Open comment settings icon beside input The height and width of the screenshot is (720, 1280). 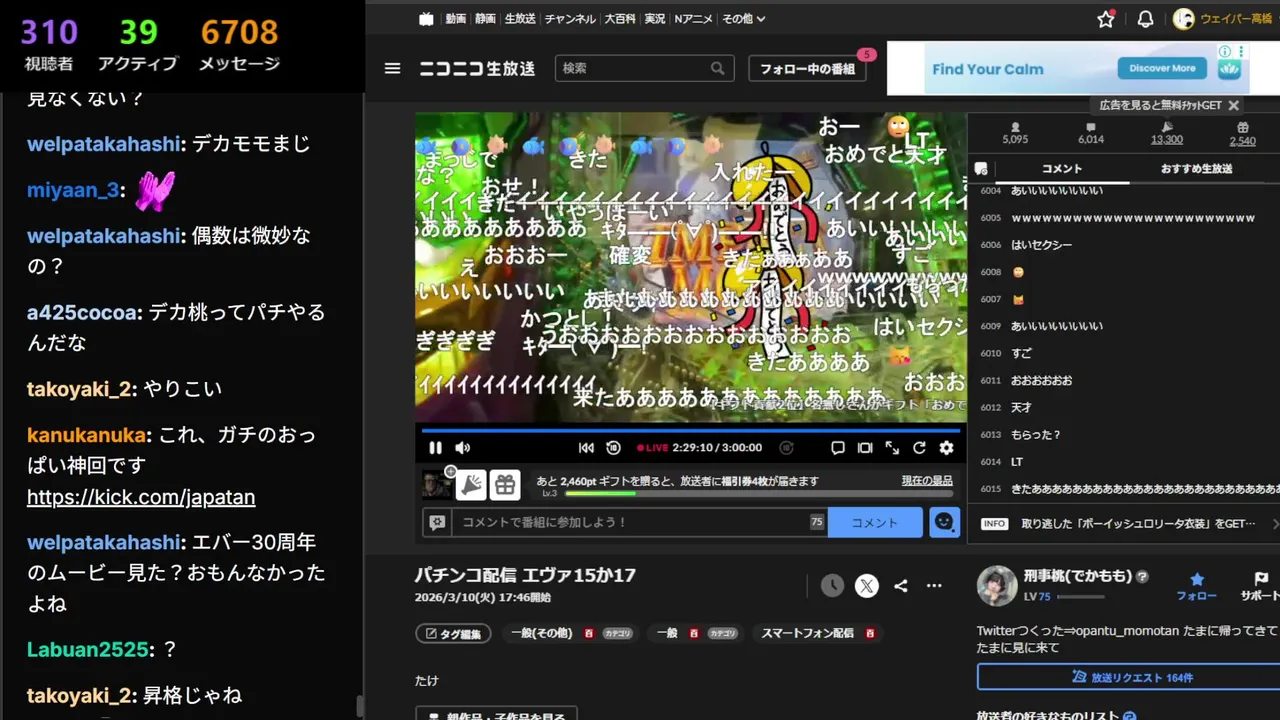click(x=437, y=522)
